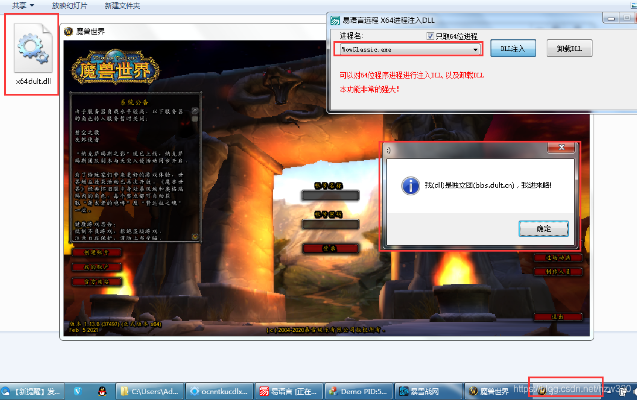Switch to the ocnntkucdlx taskbar item
The width and height of the screenshot is (637, 400).
tap(219, 391)
